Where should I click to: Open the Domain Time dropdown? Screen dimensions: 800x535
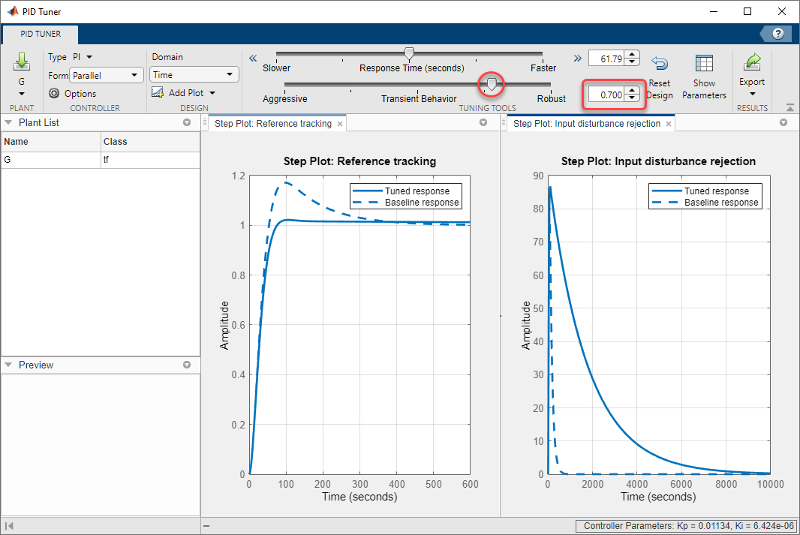click(194, 74)
